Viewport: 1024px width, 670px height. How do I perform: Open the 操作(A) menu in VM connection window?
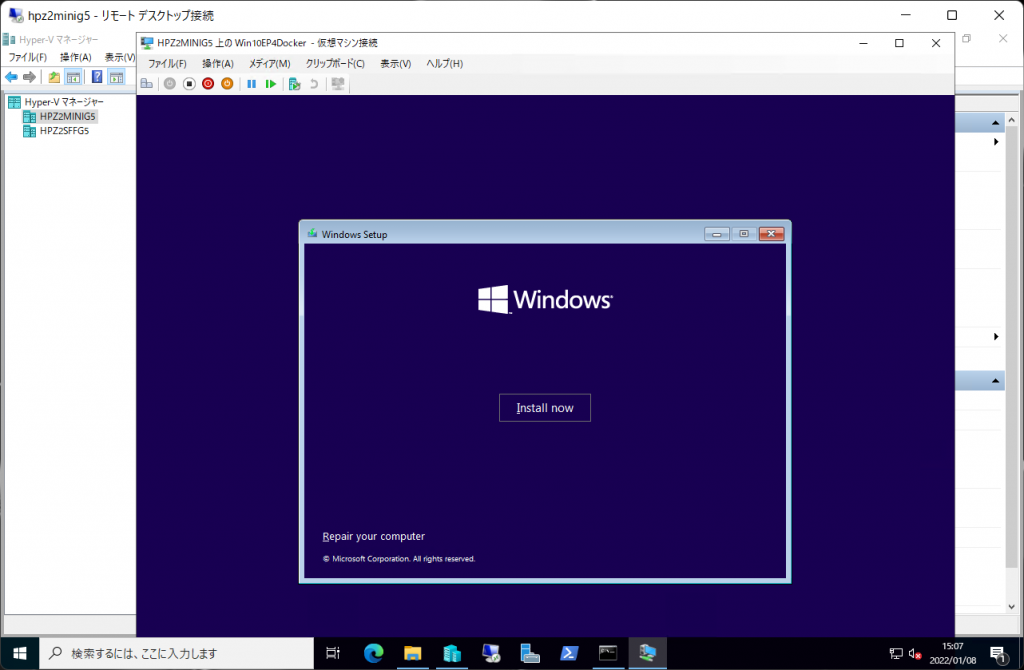tap(218, 63)
